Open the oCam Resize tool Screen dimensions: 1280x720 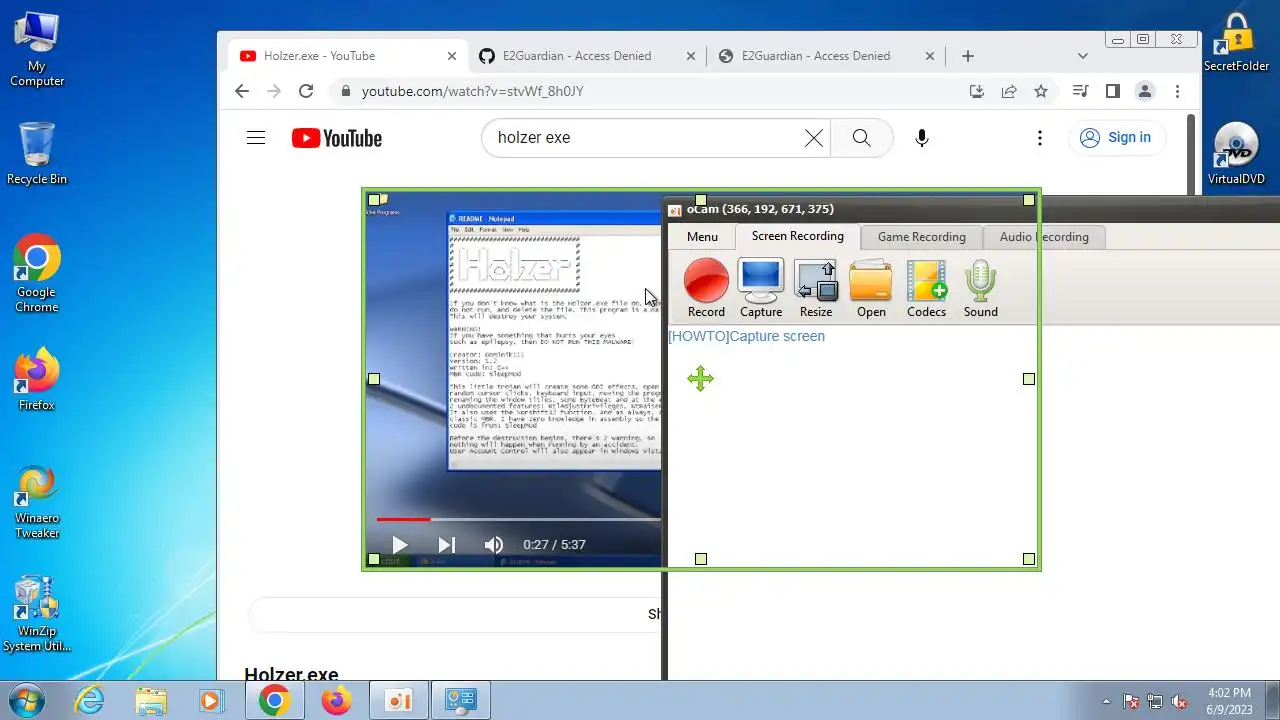[x=815, y=289]
